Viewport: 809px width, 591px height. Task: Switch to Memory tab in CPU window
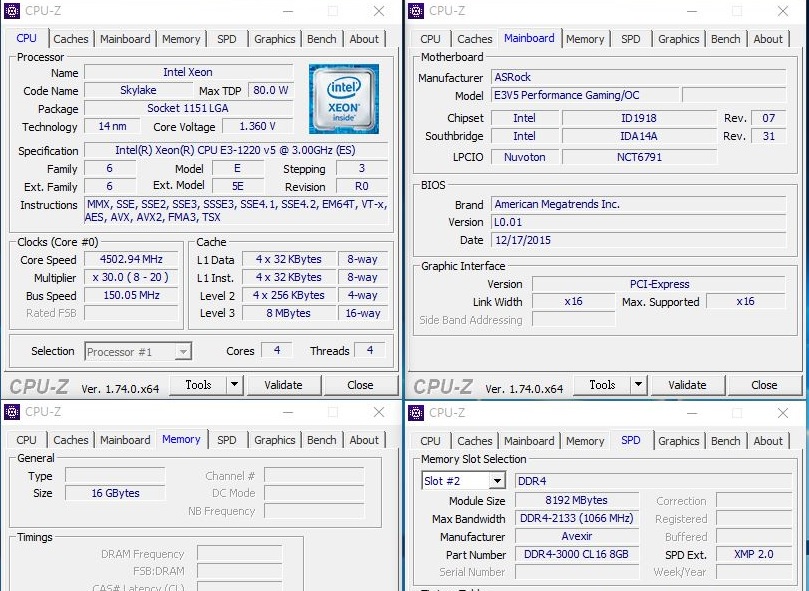[181, 39]
